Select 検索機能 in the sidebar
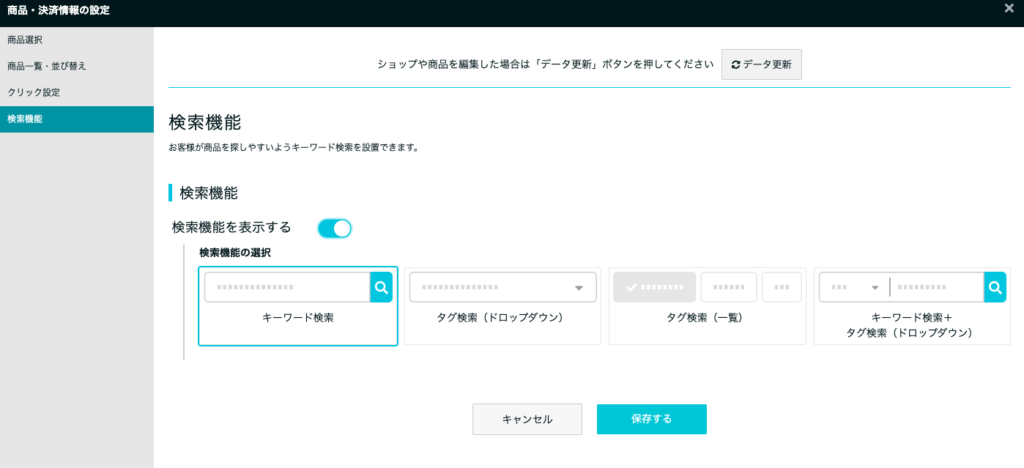Viewport: 1024px width, 468px height. pos(25,119)
